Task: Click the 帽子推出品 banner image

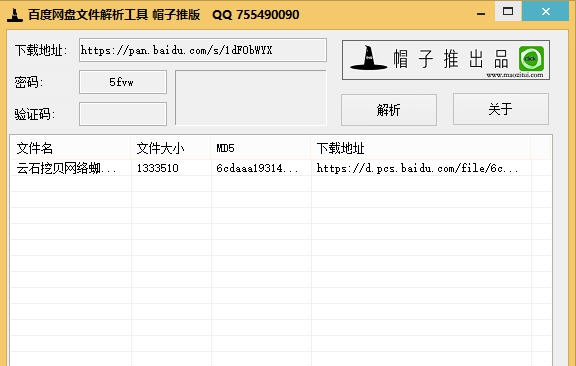Action: (x=446, y=60)
